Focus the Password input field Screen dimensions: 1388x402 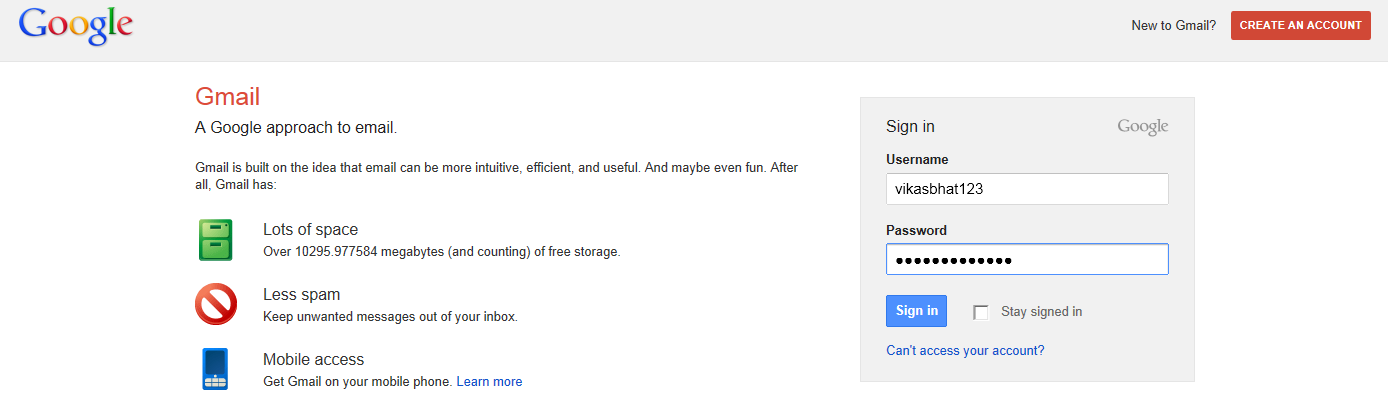pyautogui.click(x=1027, y=260)
